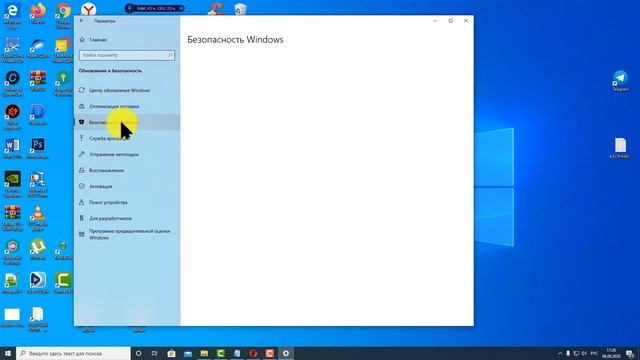Open Firefox desktop shortcut
The height and width of the screenshot is (360, 640).
tap(38, 14)
